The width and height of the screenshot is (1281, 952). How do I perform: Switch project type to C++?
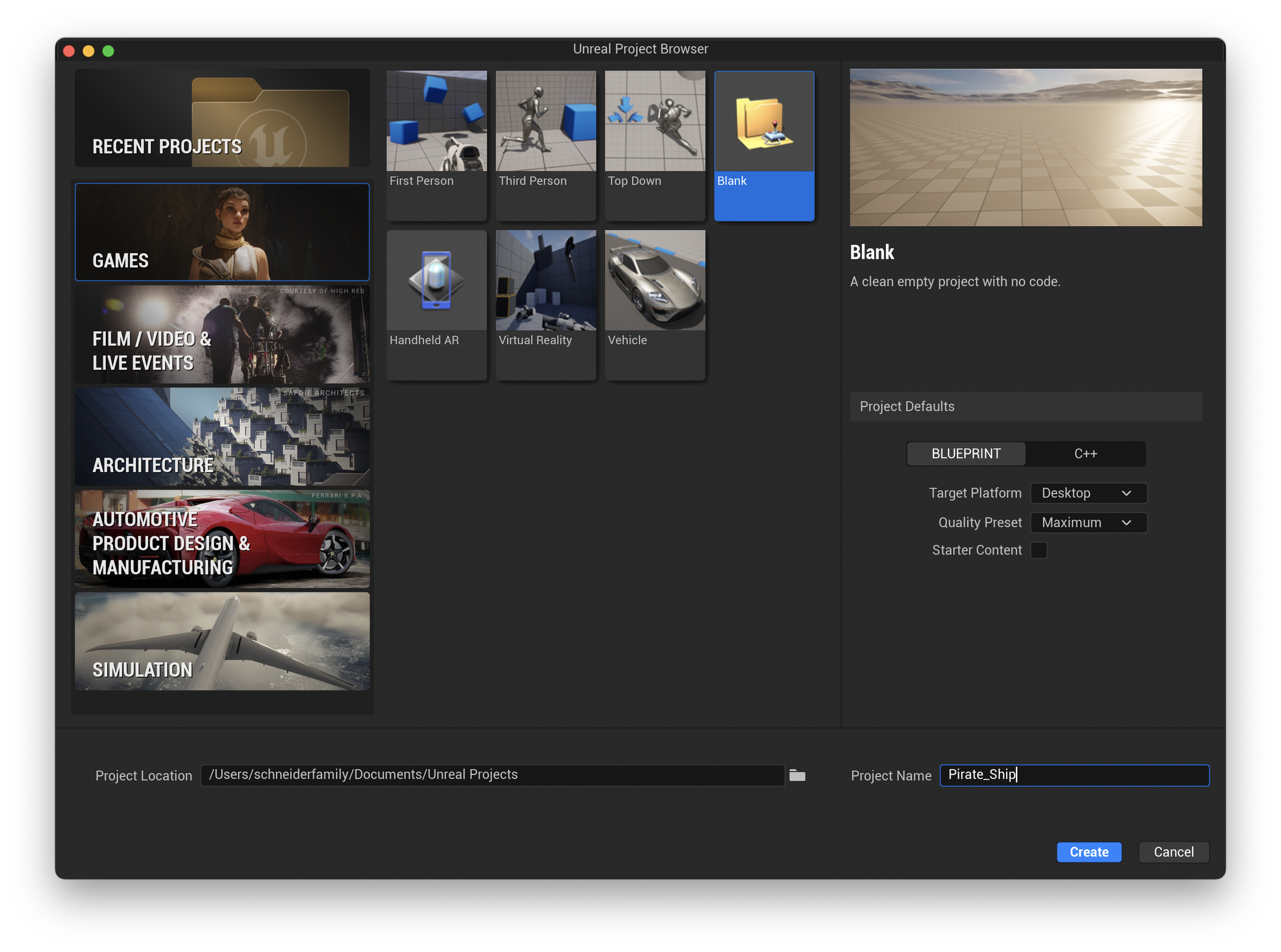(1086, 454)
